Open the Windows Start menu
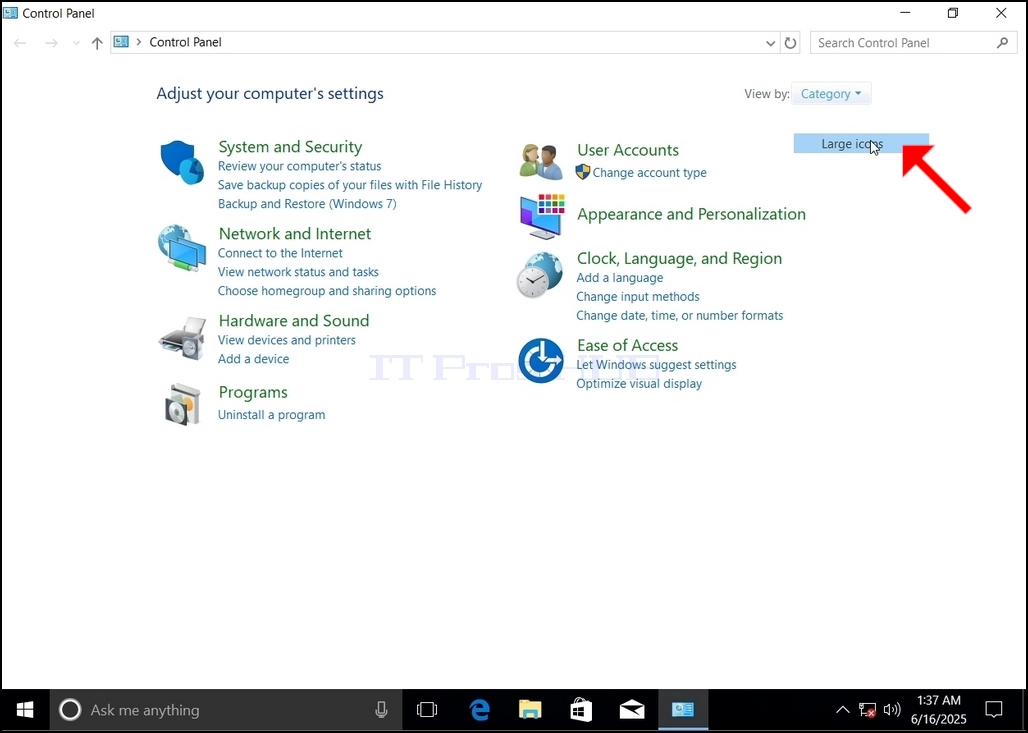Viewport: 1028px width, 733px height. click(25, 710)
